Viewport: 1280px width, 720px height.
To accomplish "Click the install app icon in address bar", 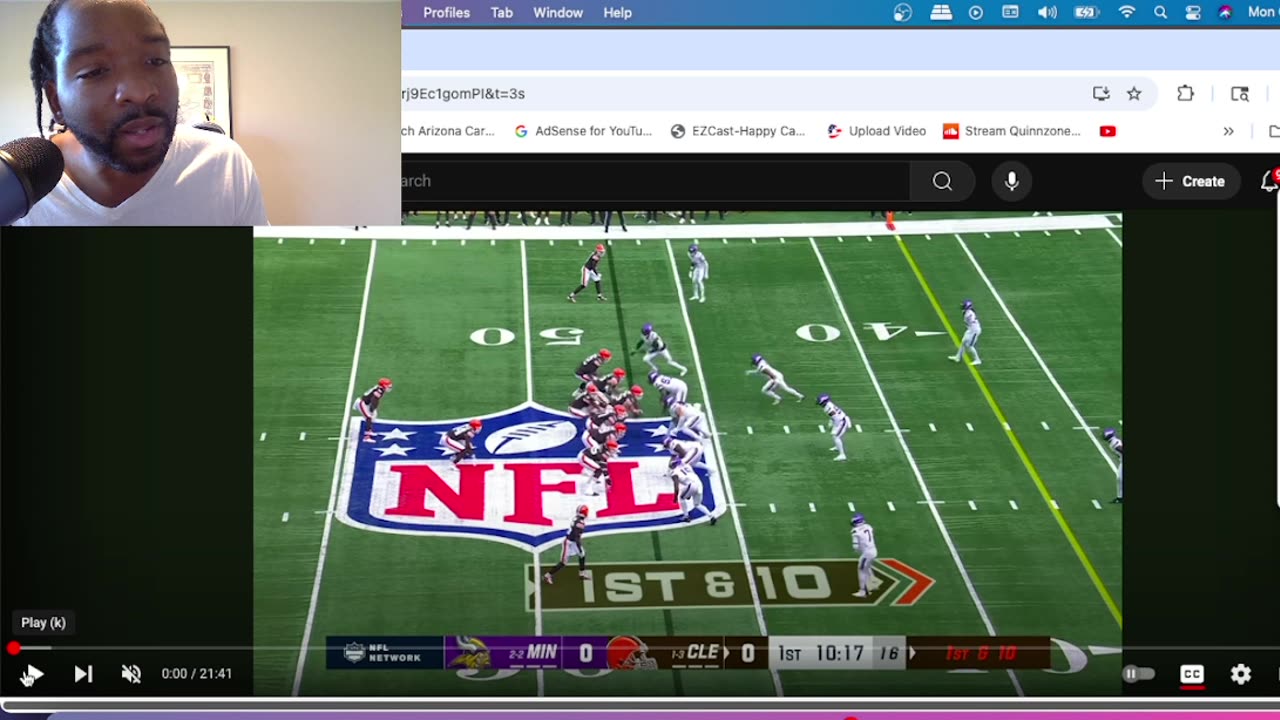I will (1101, 93).
